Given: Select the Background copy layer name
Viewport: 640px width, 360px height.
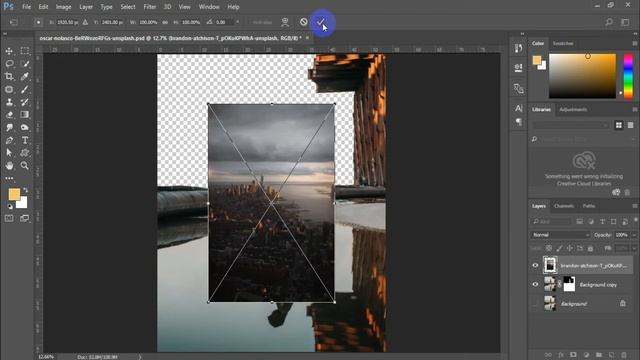Looking at the screenshot, I should tap(598, 285).
